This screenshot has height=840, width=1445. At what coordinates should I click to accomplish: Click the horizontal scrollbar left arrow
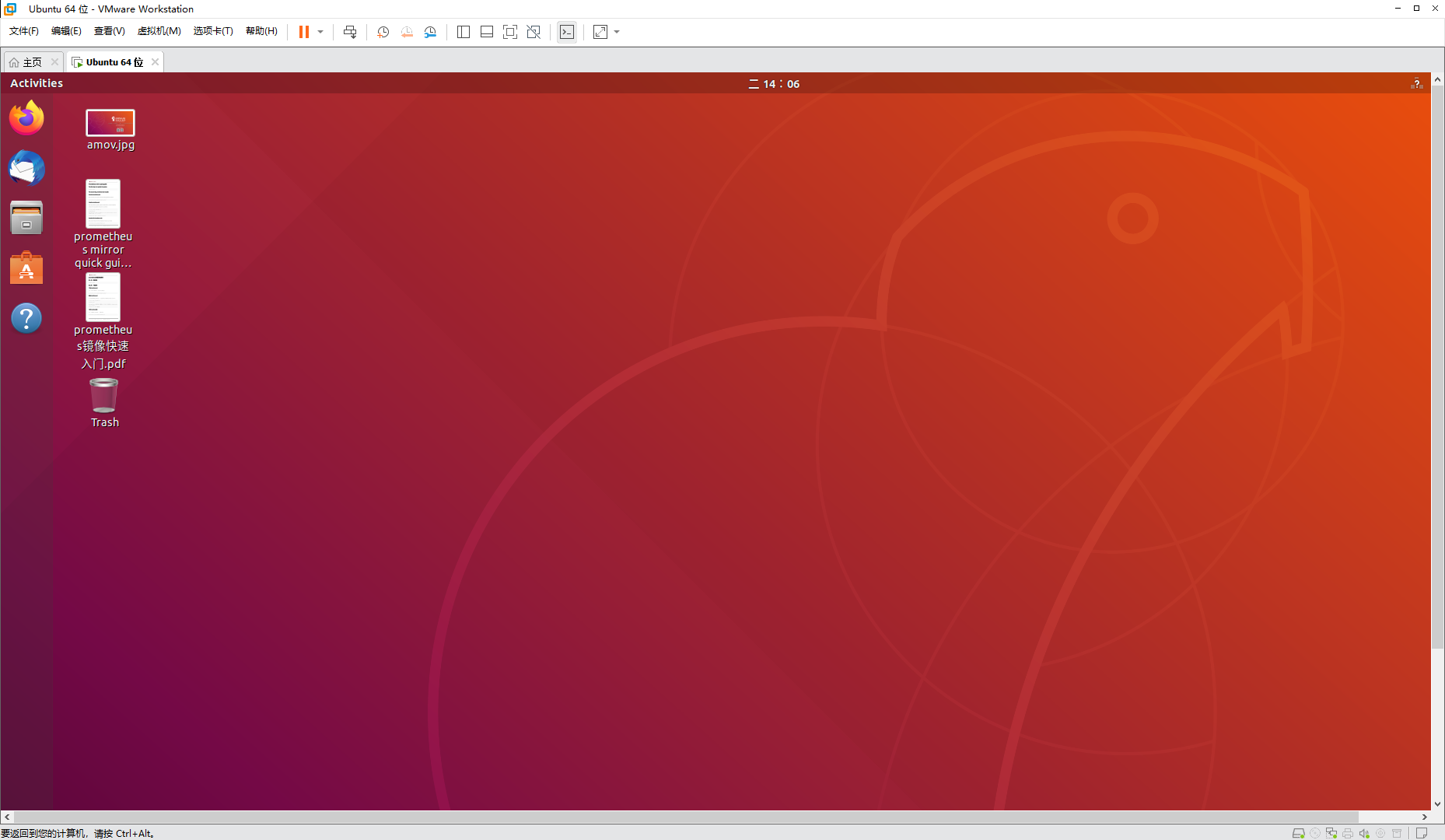pos(7,817)
